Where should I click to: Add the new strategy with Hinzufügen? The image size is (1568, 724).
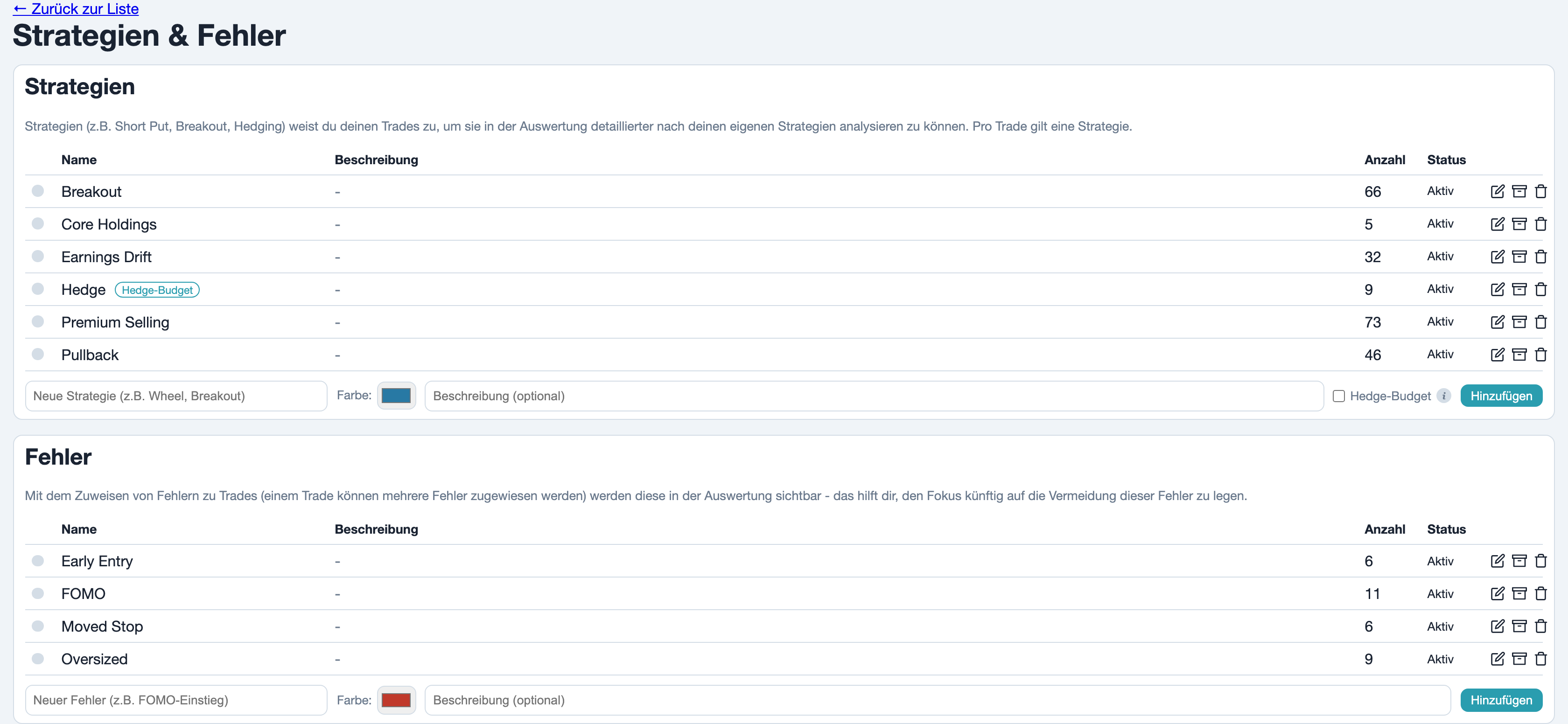coord(1501,396)
